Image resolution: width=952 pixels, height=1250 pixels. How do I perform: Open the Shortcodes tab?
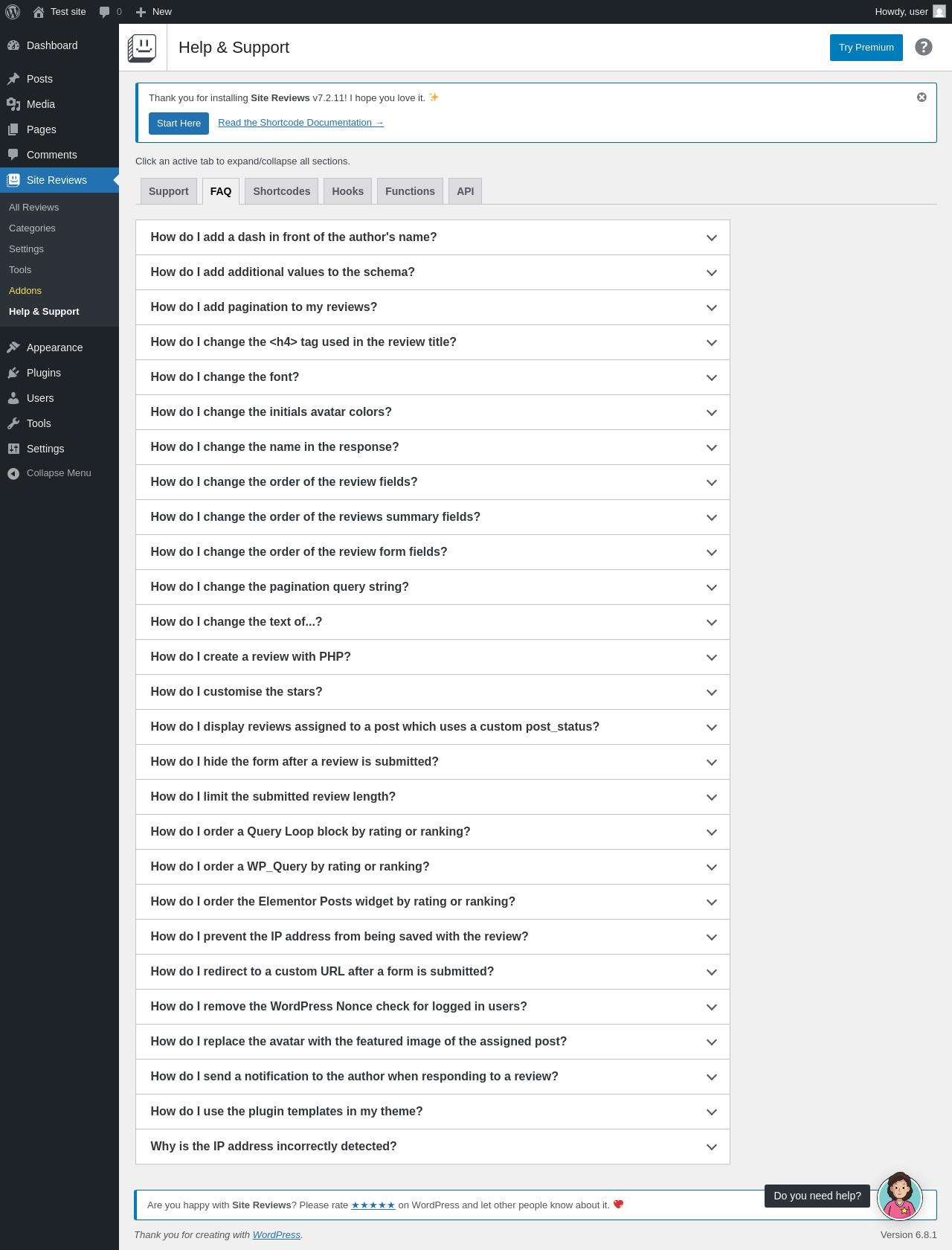[x=282, y=191]
